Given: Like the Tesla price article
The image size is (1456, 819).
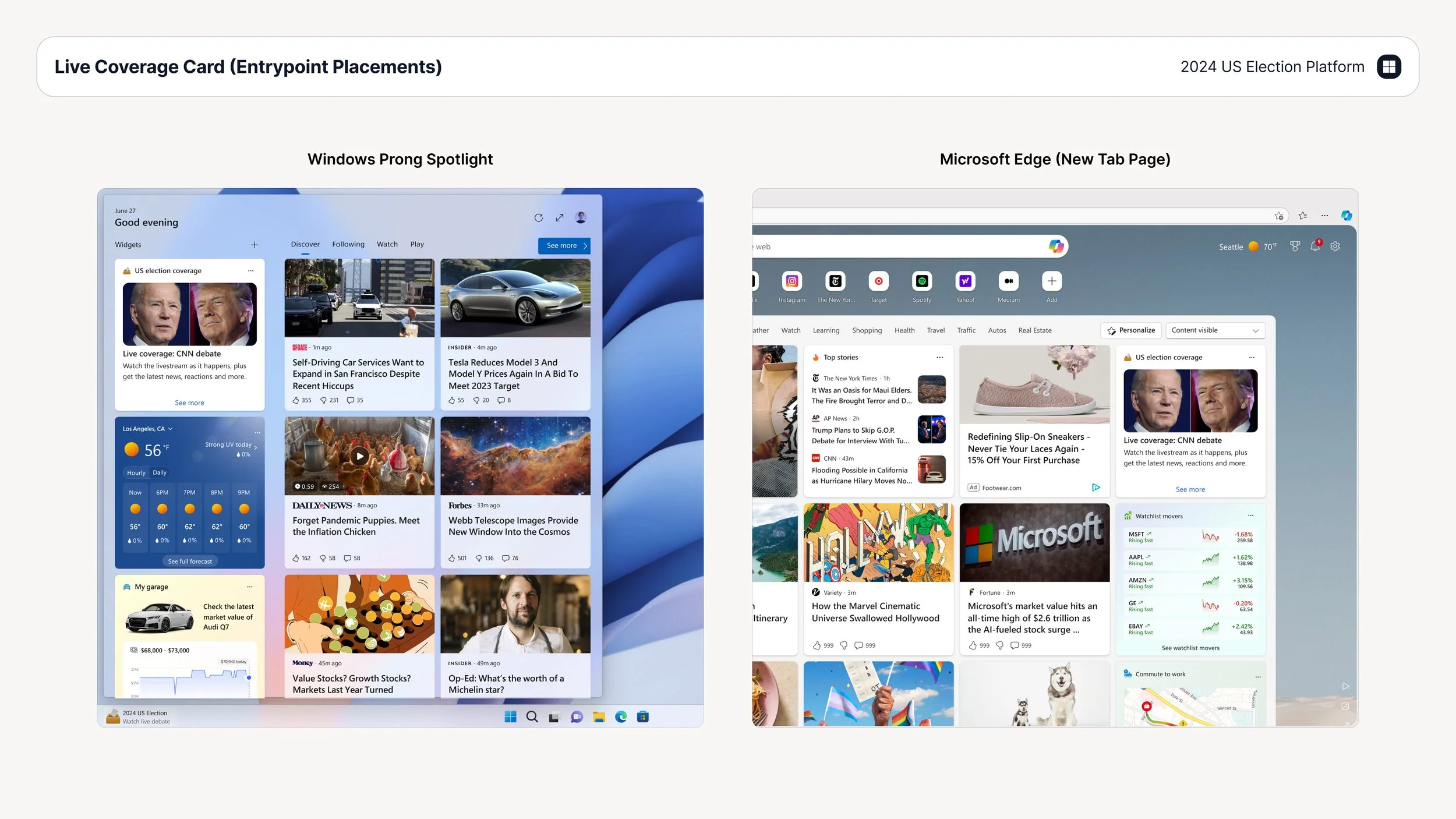Looking at the screenshot, I should [452, 401].
